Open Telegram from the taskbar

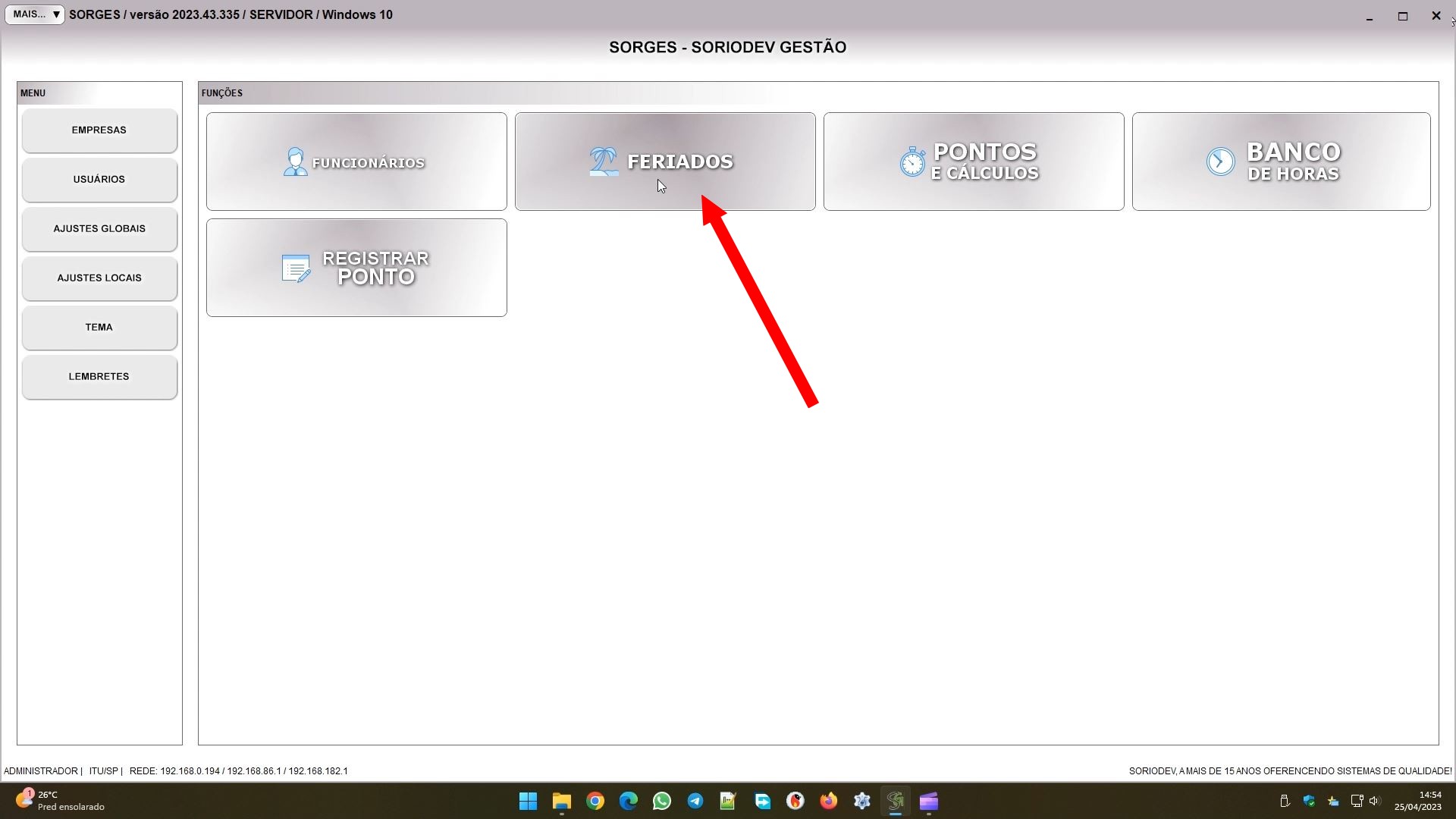695,801
